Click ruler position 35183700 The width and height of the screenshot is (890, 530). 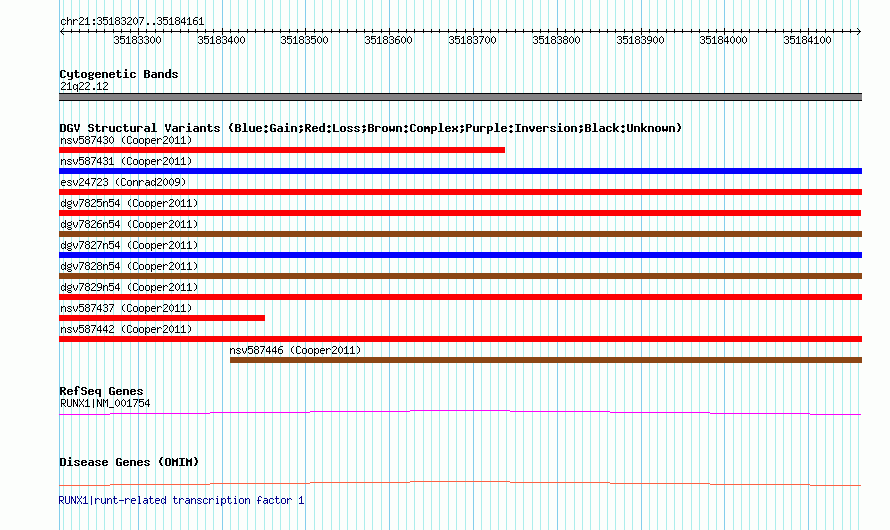pos(473,40)
